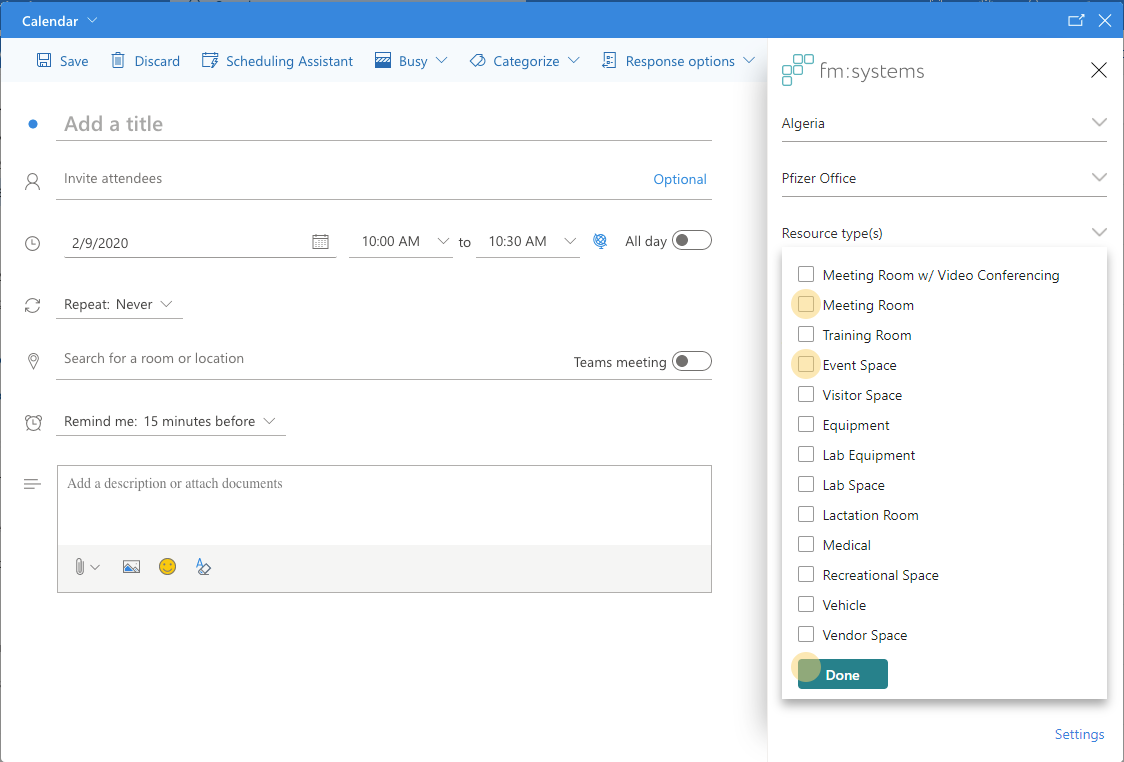Toggle the Teams meeting switch

click(692, 361)
